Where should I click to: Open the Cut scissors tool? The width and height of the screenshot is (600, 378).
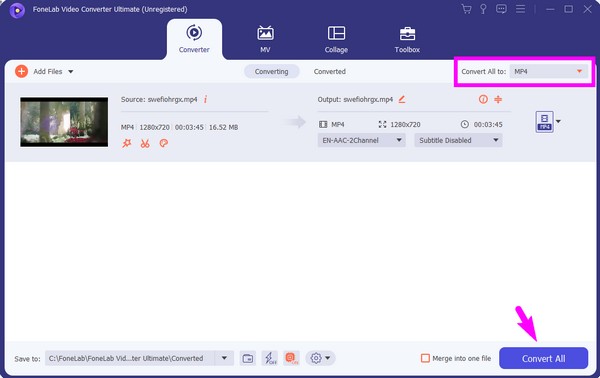[x=145, y=143]
